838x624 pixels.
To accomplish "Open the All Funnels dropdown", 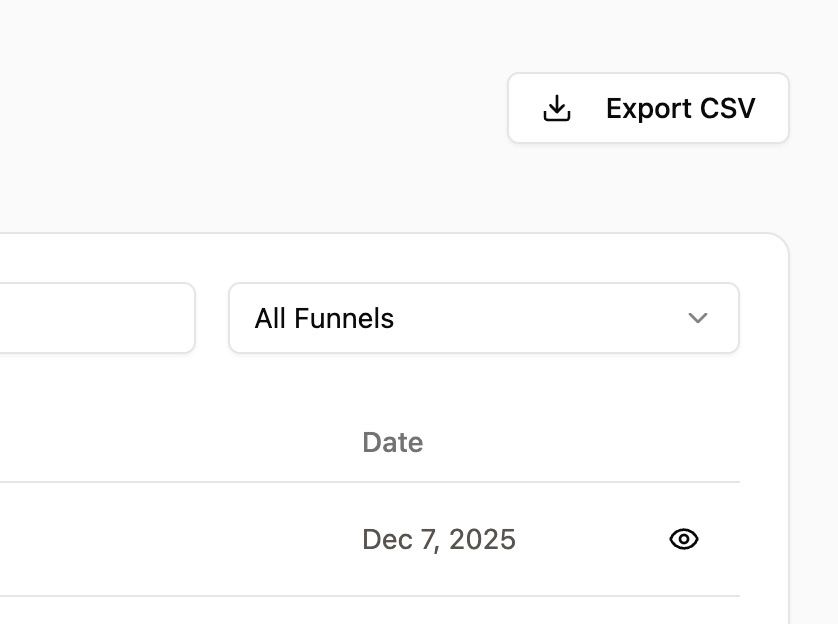I will point(484,318).
